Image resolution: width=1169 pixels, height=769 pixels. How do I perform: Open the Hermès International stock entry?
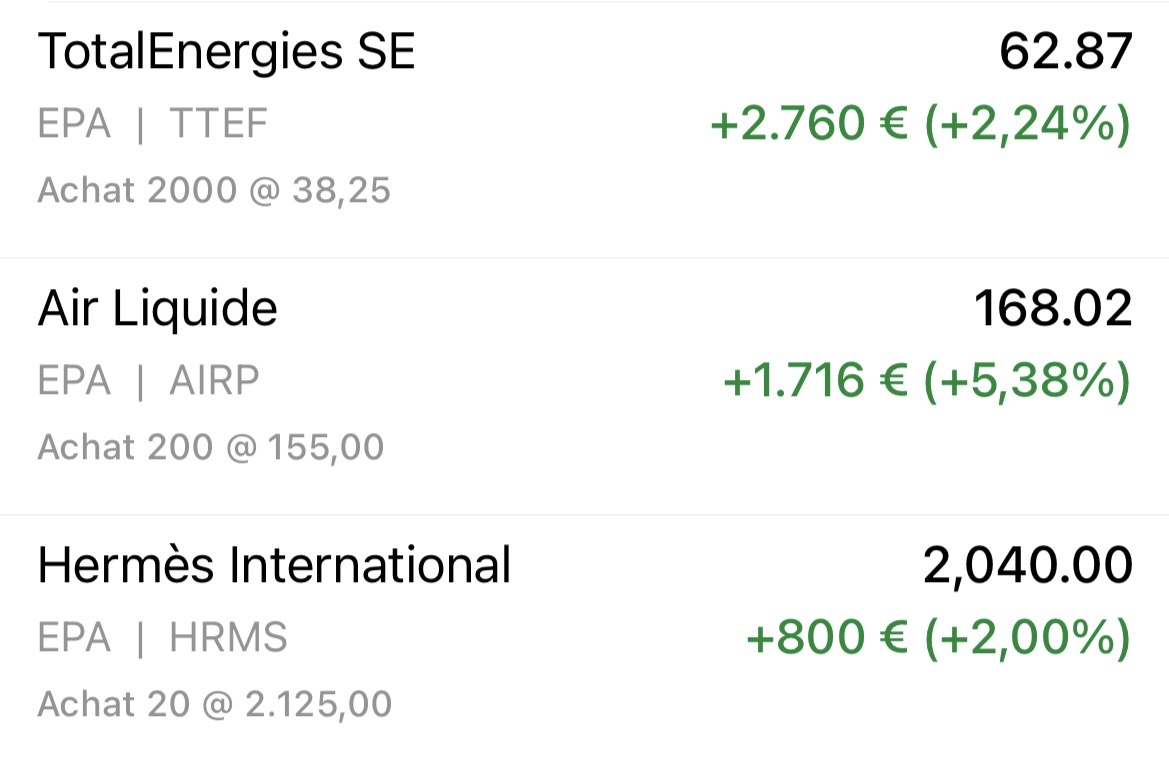(x=274, y=565)
